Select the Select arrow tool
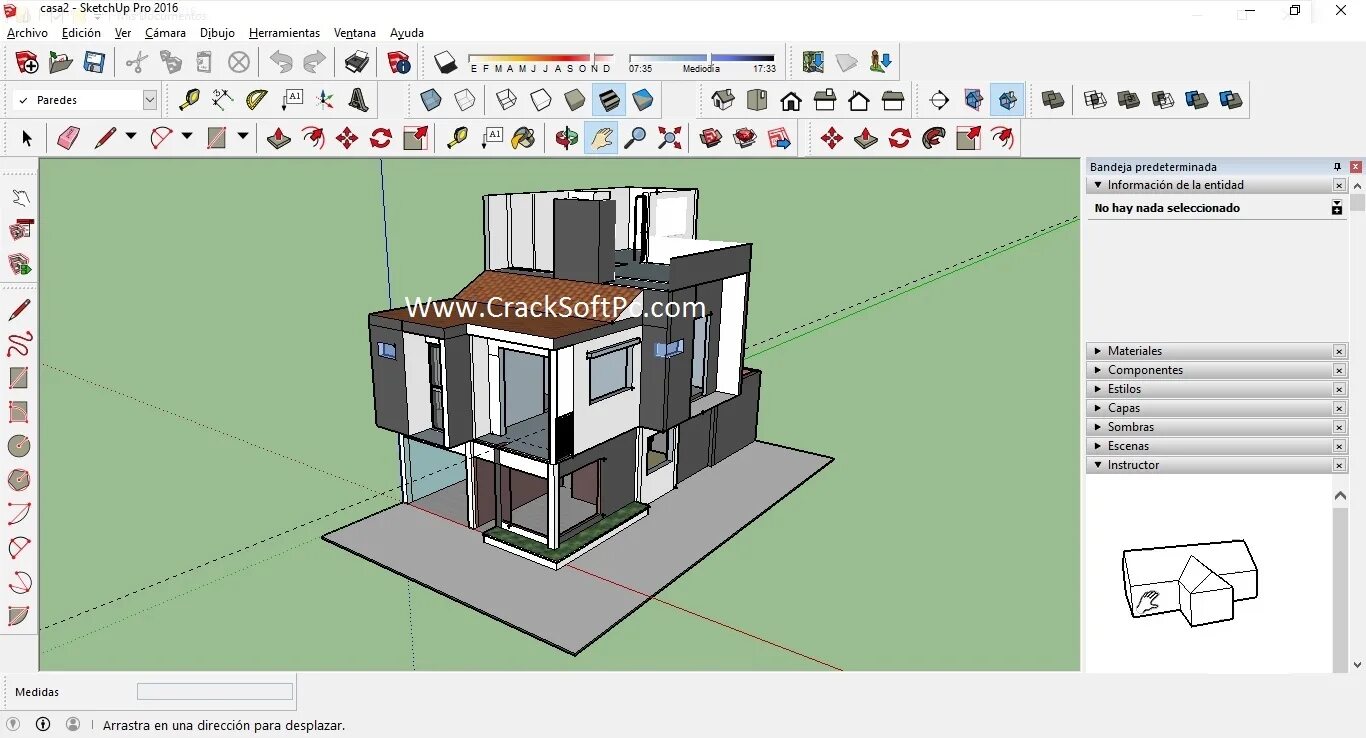Viewport: 1366px width, 738px height. [27, 138]
